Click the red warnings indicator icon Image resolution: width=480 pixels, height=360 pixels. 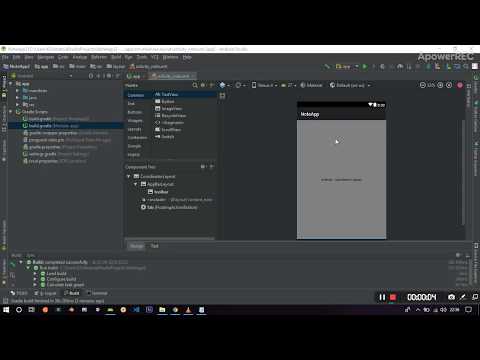click(x=460, y=85)
